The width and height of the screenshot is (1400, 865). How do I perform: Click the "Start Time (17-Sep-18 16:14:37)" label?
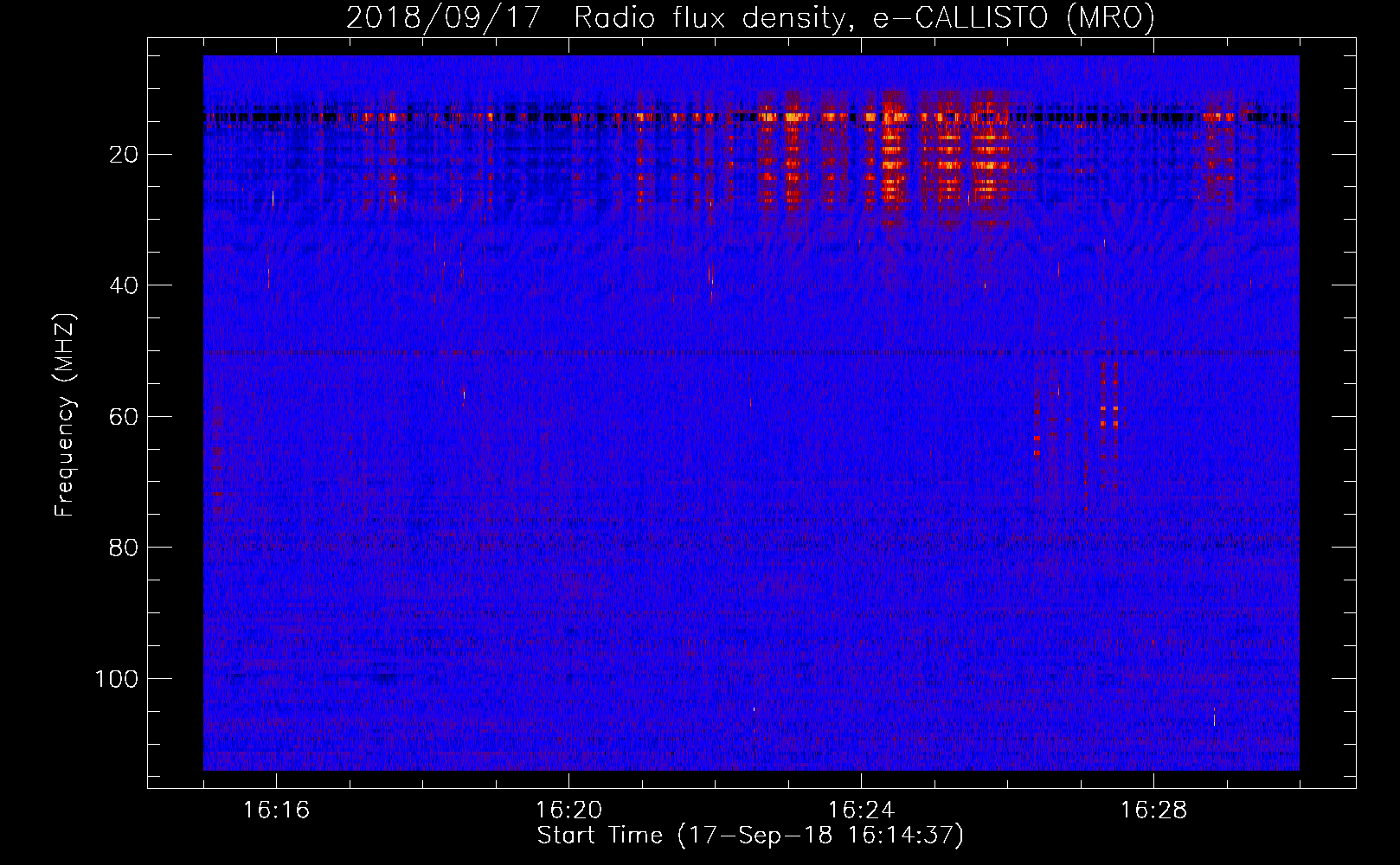tap(750, 836)
